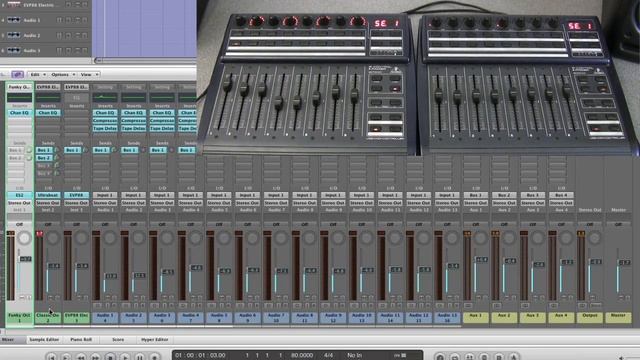Click the Bus 1 send knob on Funky Out strip
The width and height of the screenshot is (640, 360).
(x=29, y=150)
